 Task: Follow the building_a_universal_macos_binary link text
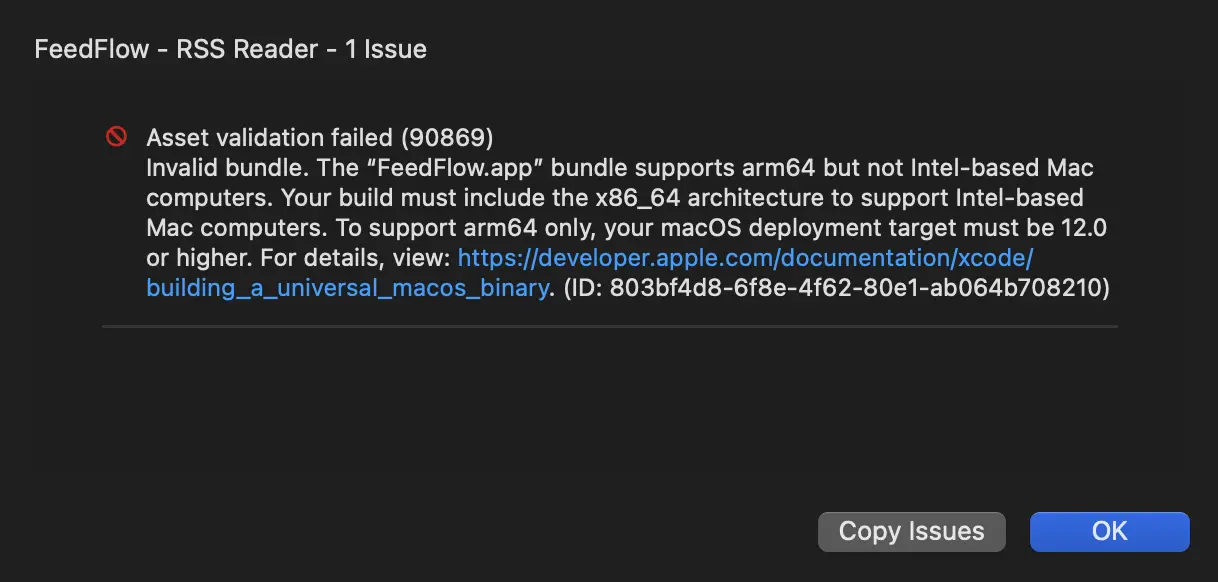348,289
